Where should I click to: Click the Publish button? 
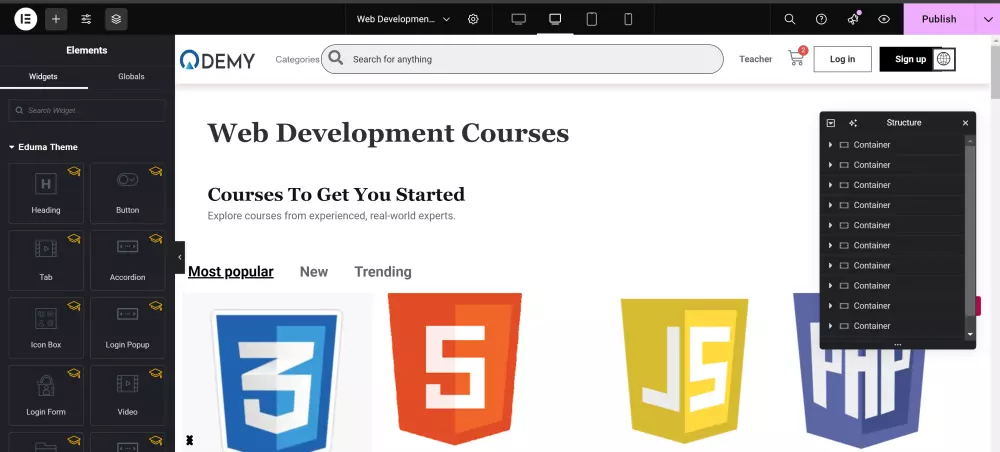coord(939,19)
